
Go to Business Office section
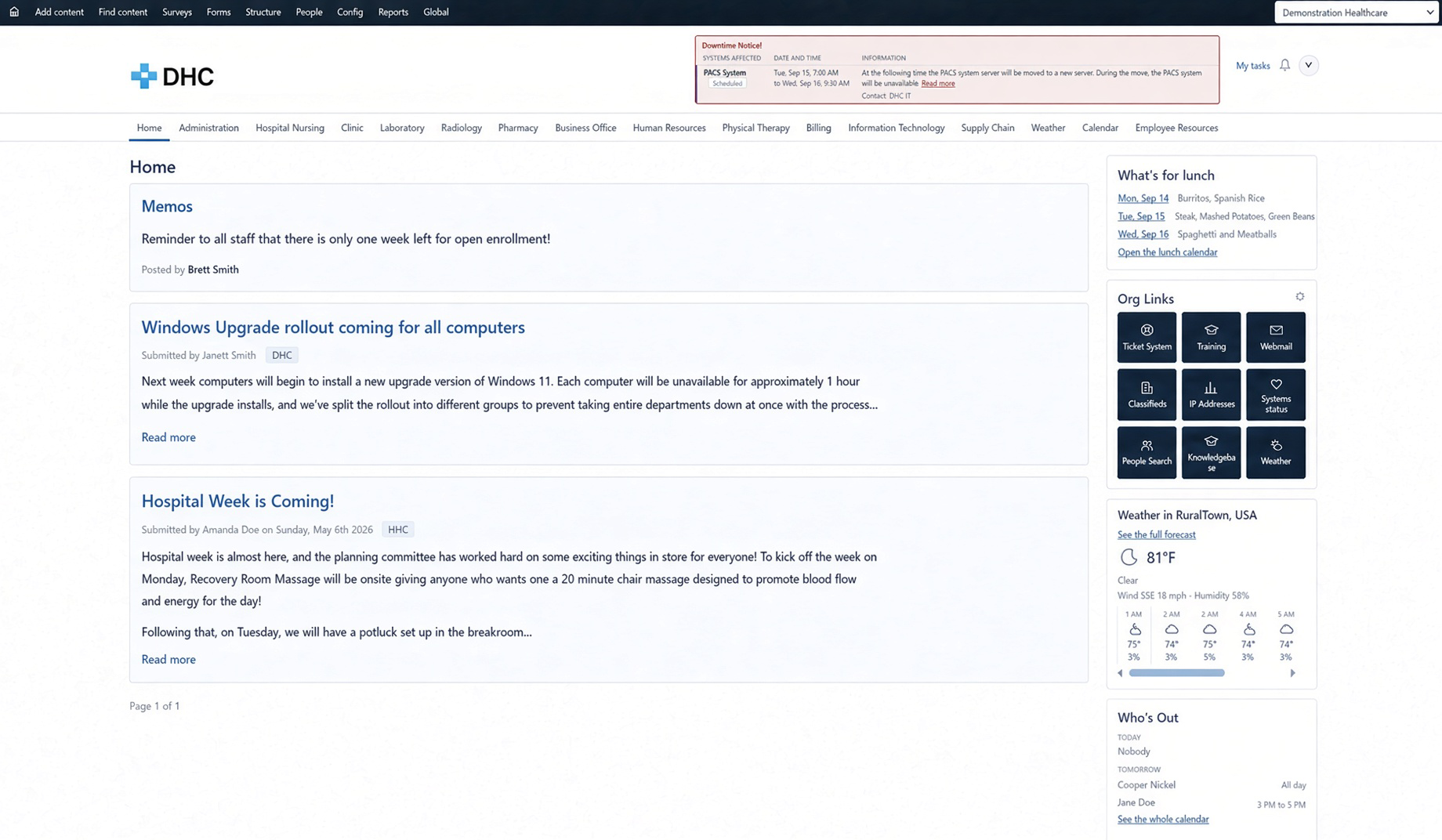pyautogui.click(x=585, y=128)
